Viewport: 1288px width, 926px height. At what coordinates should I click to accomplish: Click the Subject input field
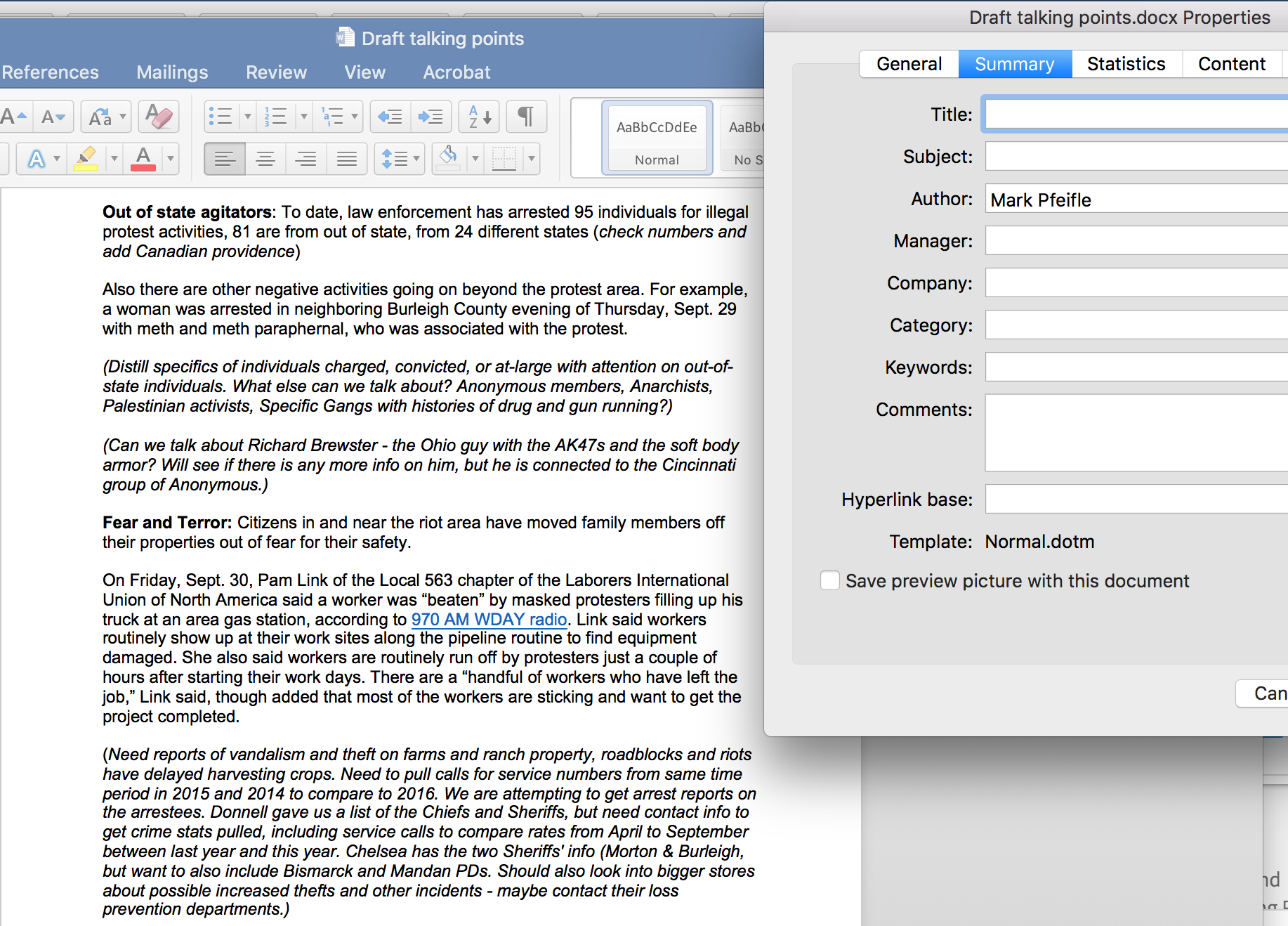1136,156
